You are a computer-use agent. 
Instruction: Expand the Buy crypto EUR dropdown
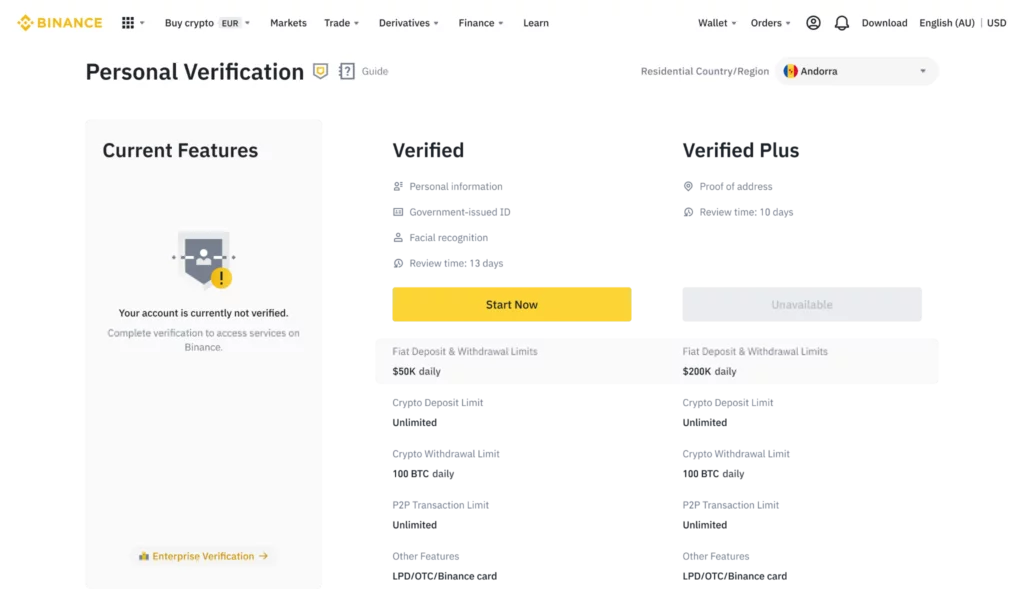pos(207,23)
